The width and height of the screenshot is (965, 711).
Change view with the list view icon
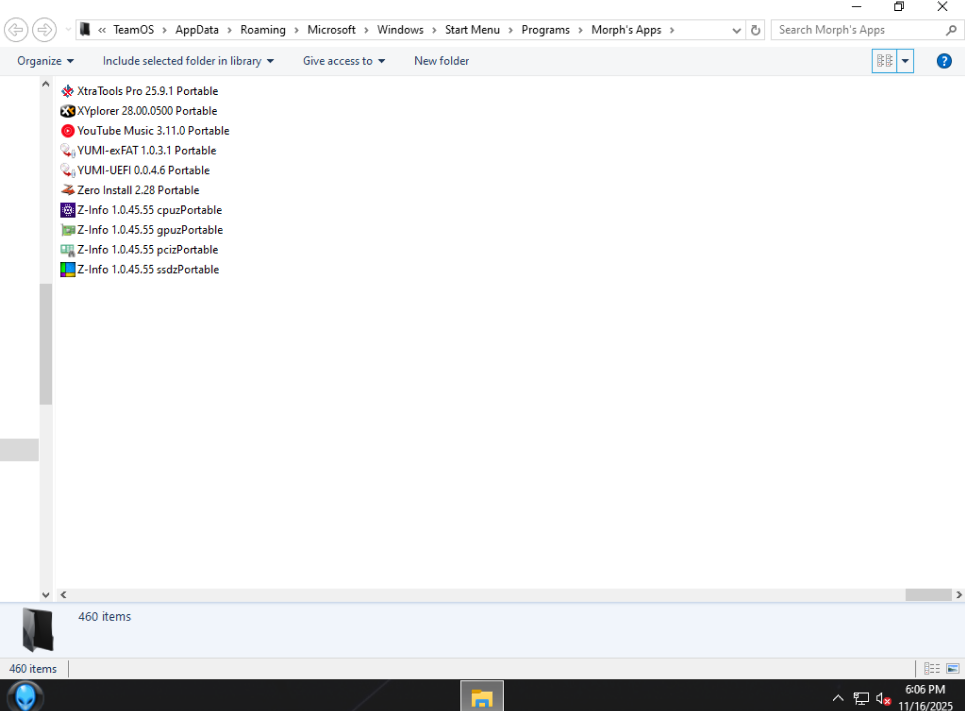coord(884,61)
